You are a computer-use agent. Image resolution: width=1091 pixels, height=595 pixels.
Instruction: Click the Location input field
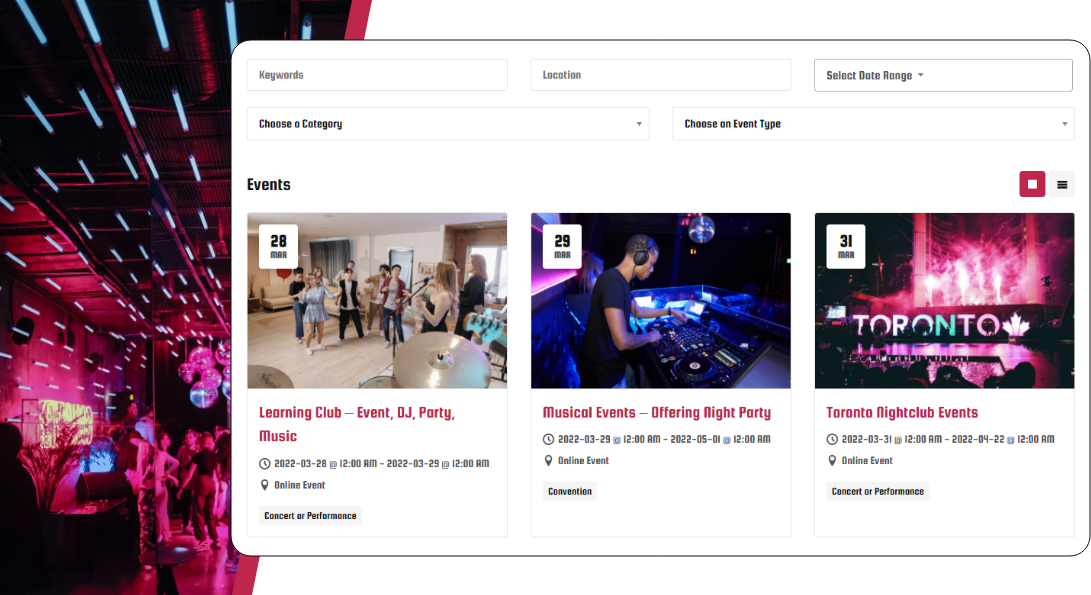[660, 75]
